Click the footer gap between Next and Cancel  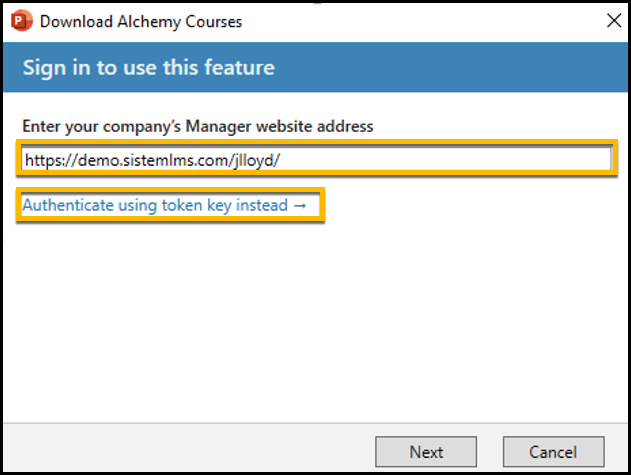click(x=490, y=452)
